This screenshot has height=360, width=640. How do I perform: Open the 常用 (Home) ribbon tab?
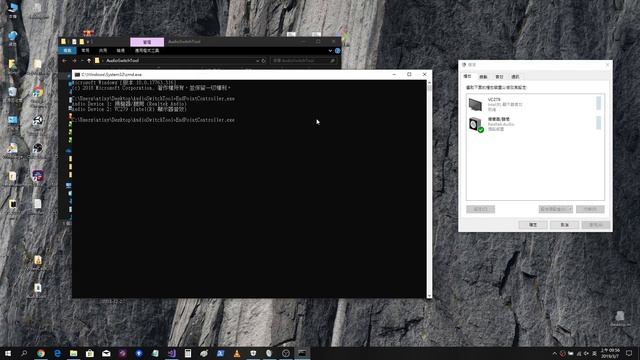[x=85, y=51]
